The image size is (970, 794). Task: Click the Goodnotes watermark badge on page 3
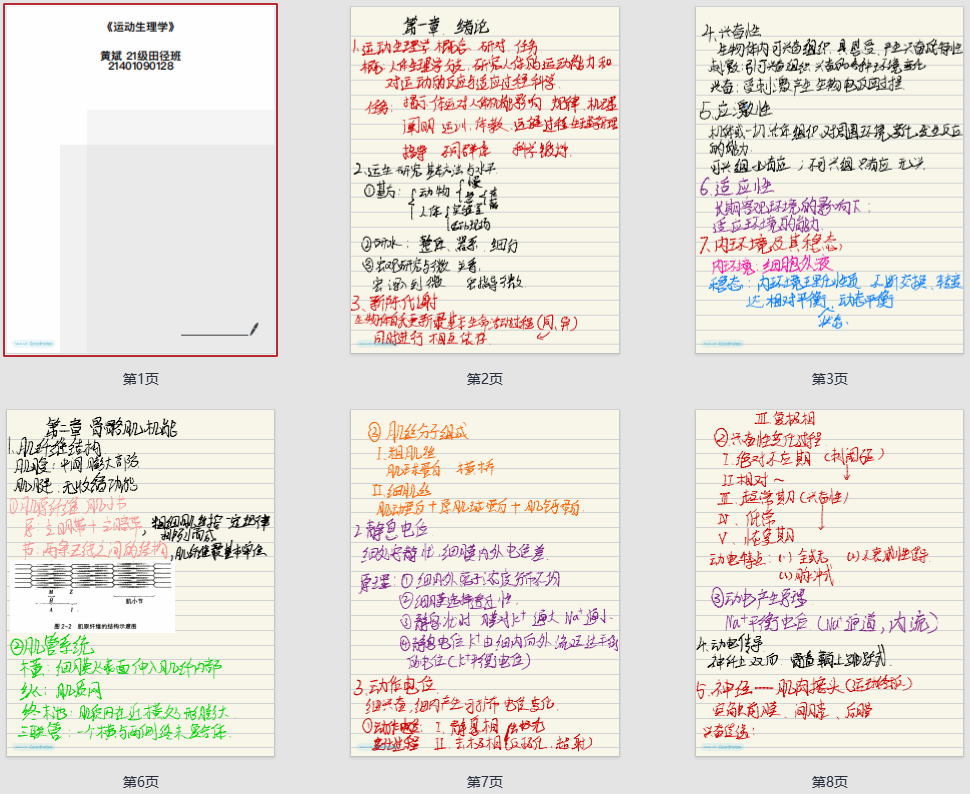724,343
